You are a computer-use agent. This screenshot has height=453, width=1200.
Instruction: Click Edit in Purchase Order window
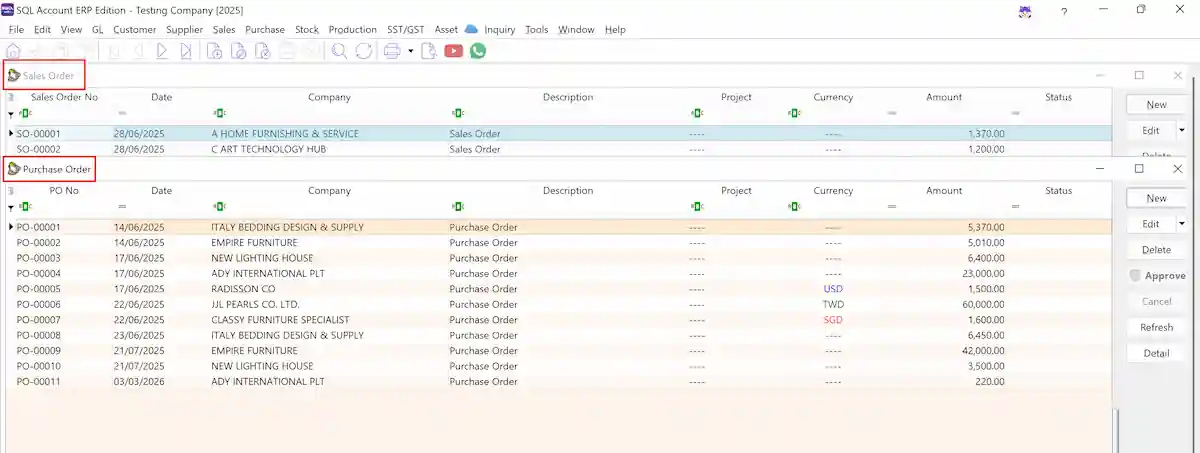1151,224
